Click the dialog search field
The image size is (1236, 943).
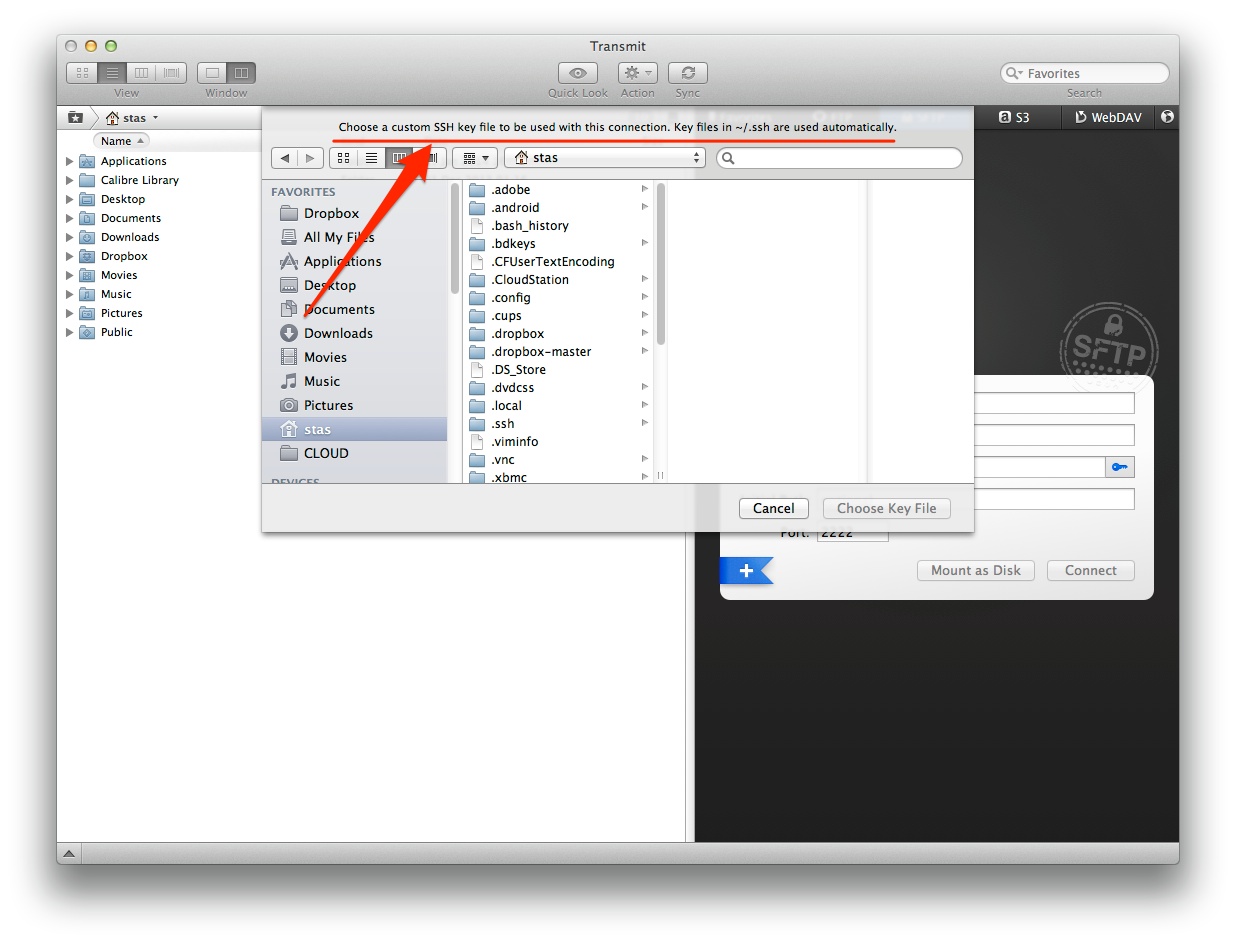coord(839,158)
